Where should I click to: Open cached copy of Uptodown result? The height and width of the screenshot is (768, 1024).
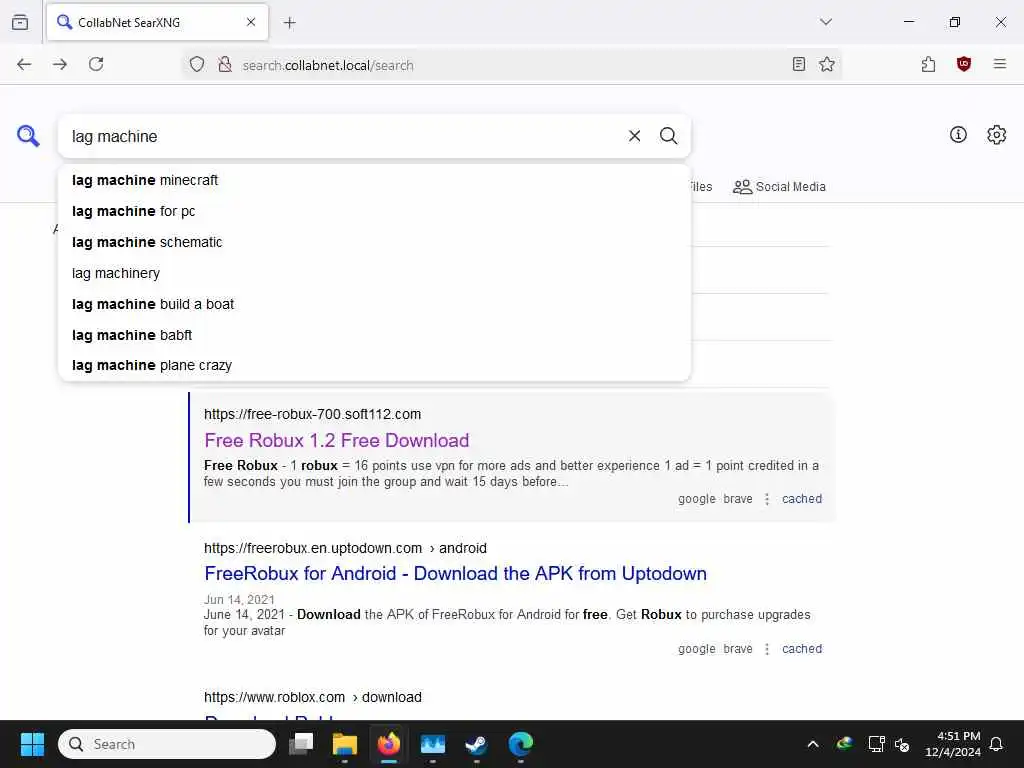point(802,649)
